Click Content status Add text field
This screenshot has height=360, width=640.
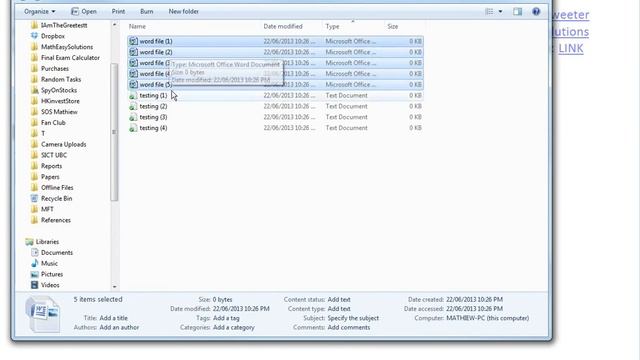click(339, 300)
